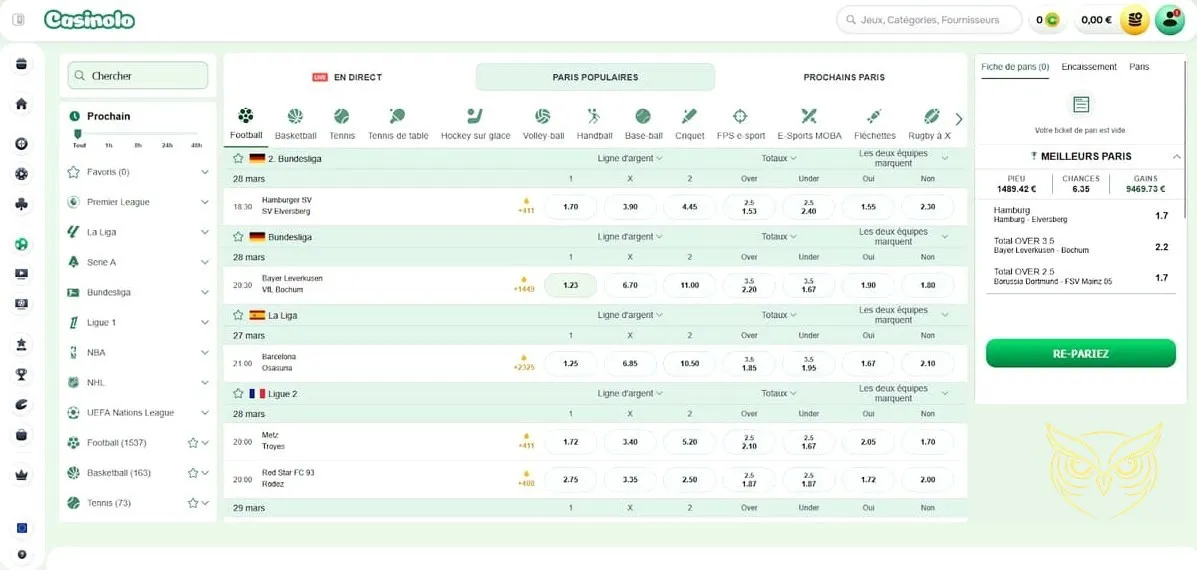1197x570 pixels.
Task: Open the Fléchettes sport category
Action: coord(874,117)
